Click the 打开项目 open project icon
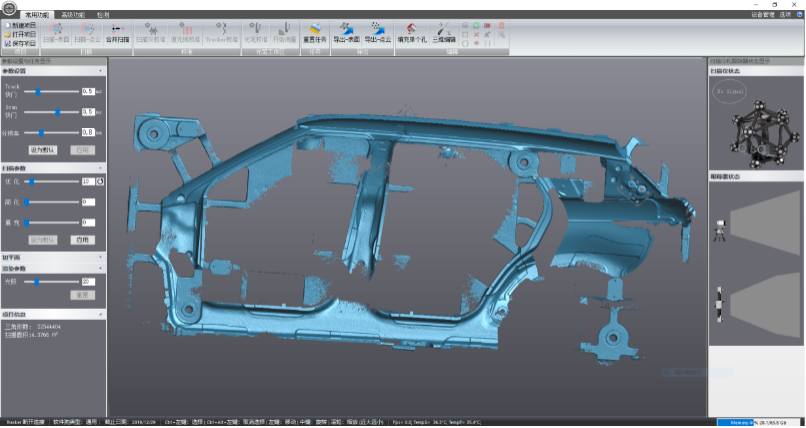The height and width of the screenshot is (428, 806). point(22,34)
